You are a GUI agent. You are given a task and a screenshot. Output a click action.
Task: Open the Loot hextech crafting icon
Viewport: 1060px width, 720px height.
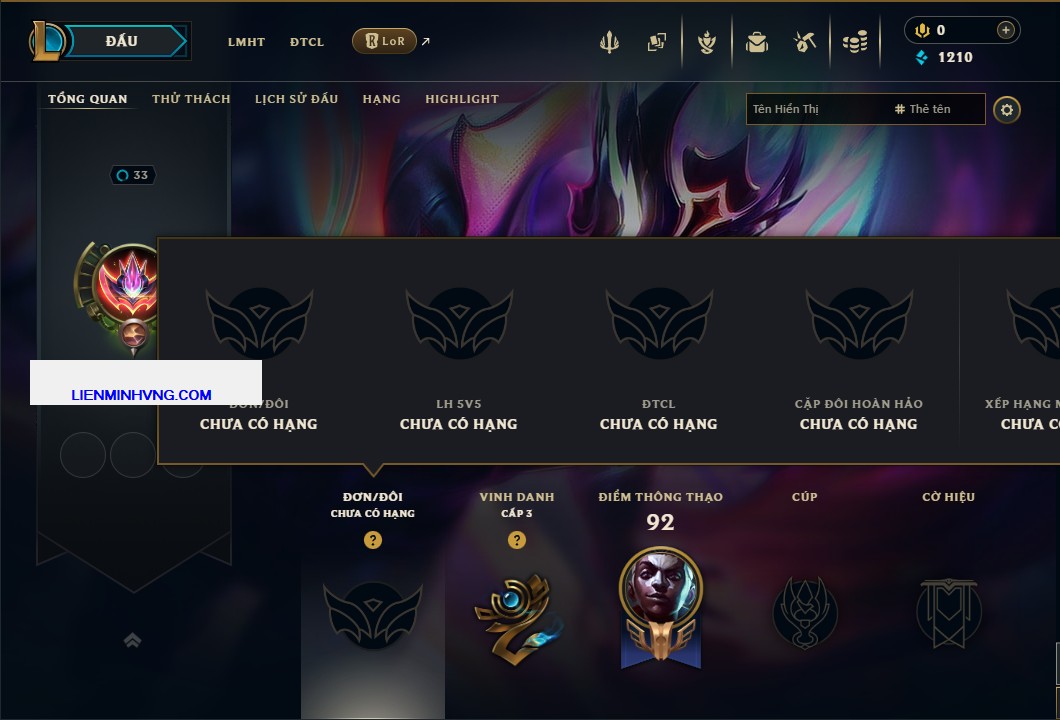pos(804,43)
